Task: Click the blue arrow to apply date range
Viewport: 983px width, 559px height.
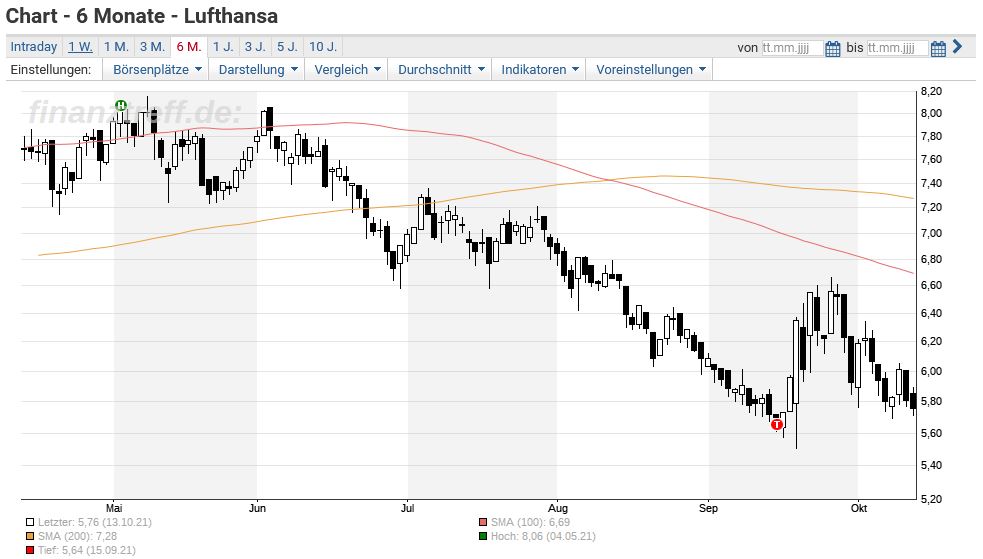Action: tap(957, 46)
